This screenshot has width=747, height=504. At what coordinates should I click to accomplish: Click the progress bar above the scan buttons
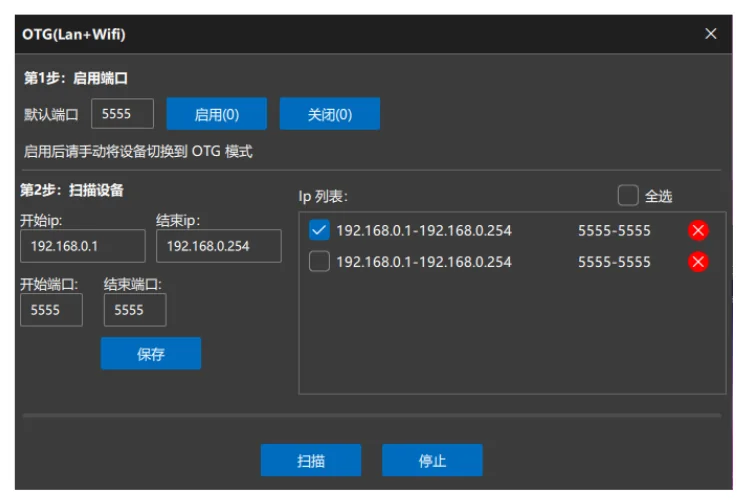click(372, 415)
